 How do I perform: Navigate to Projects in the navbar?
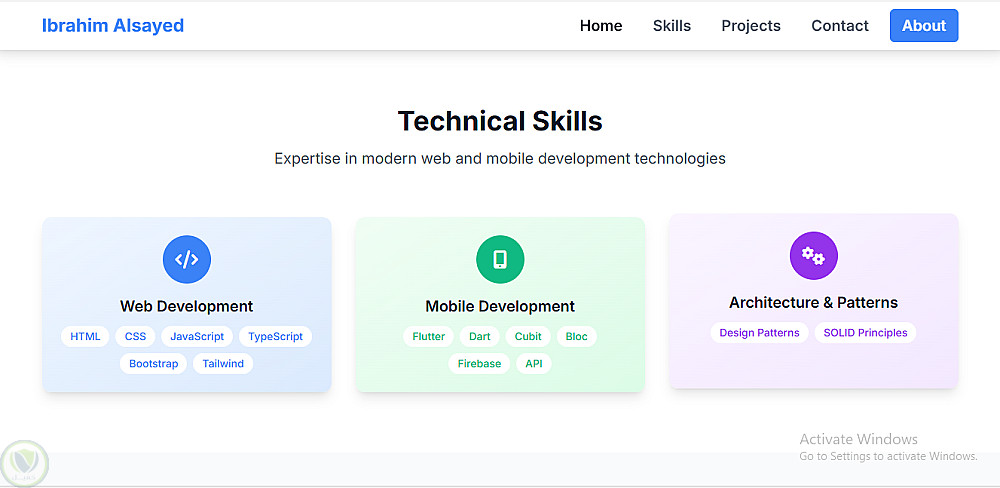[x=751, y=26]
